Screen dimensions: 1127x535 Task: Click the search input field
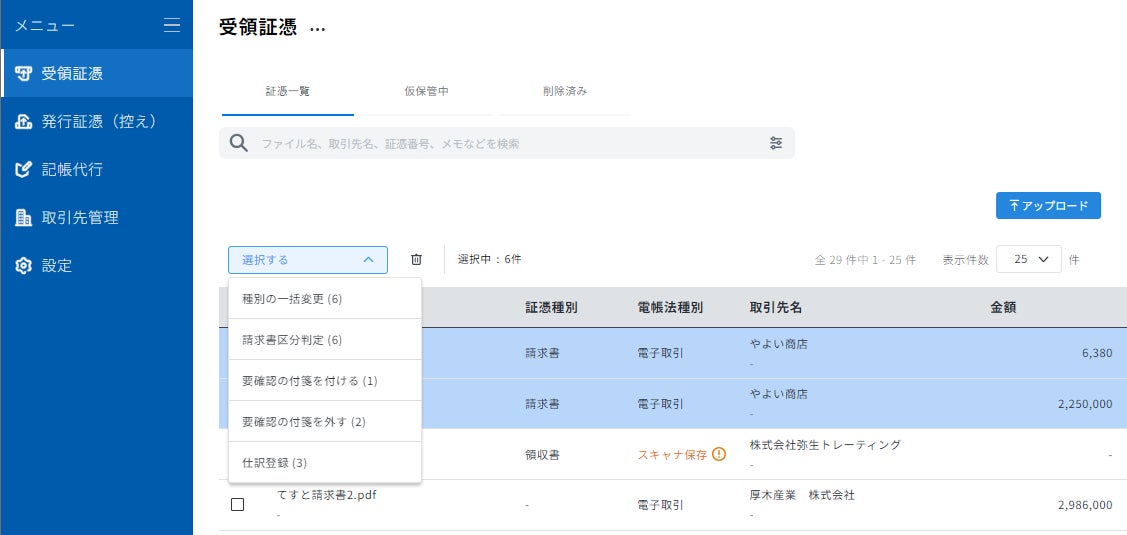[500, 143]
